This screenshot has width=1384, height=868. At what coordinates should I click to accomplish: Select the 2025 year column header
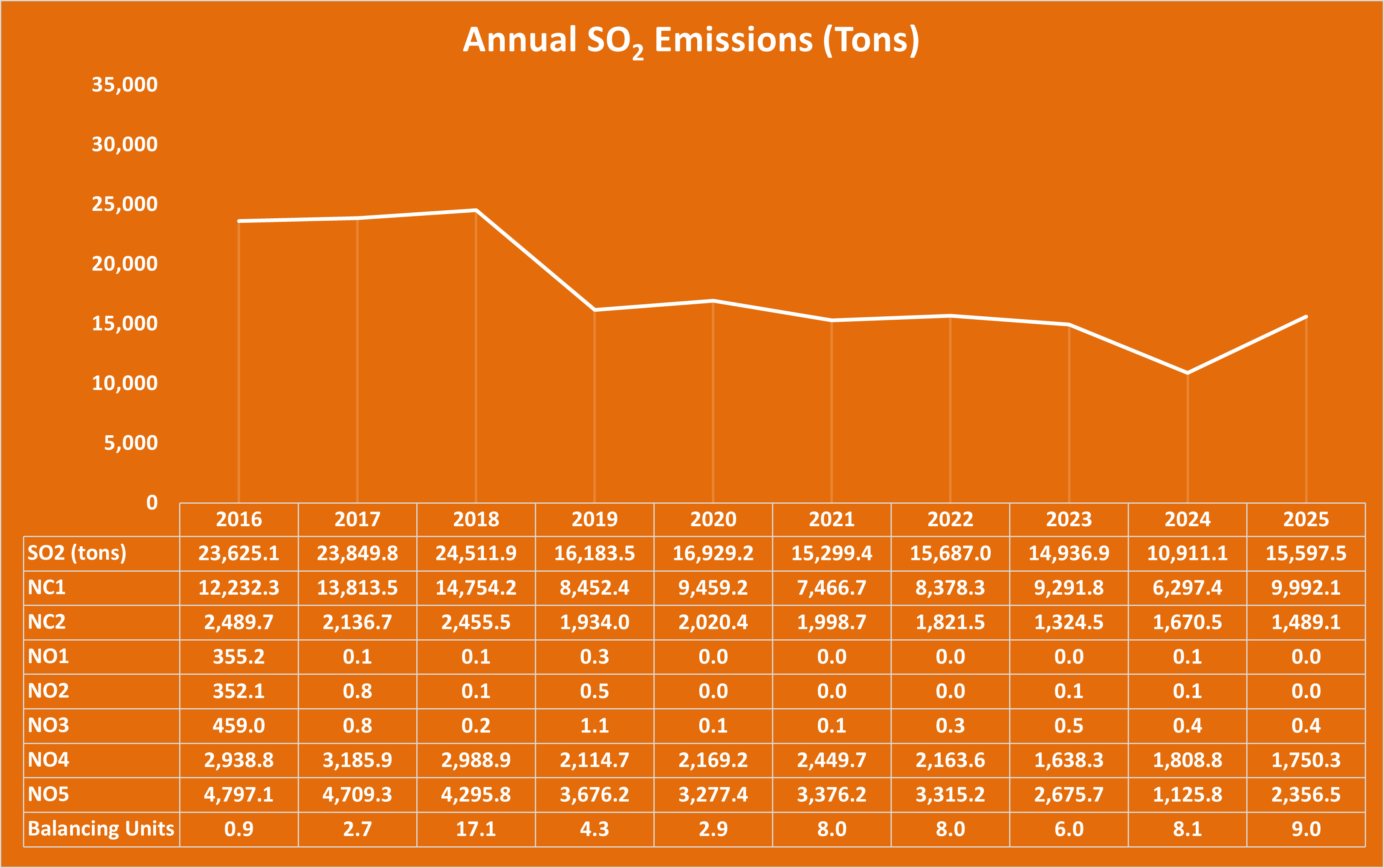(x=1306, y=520)
